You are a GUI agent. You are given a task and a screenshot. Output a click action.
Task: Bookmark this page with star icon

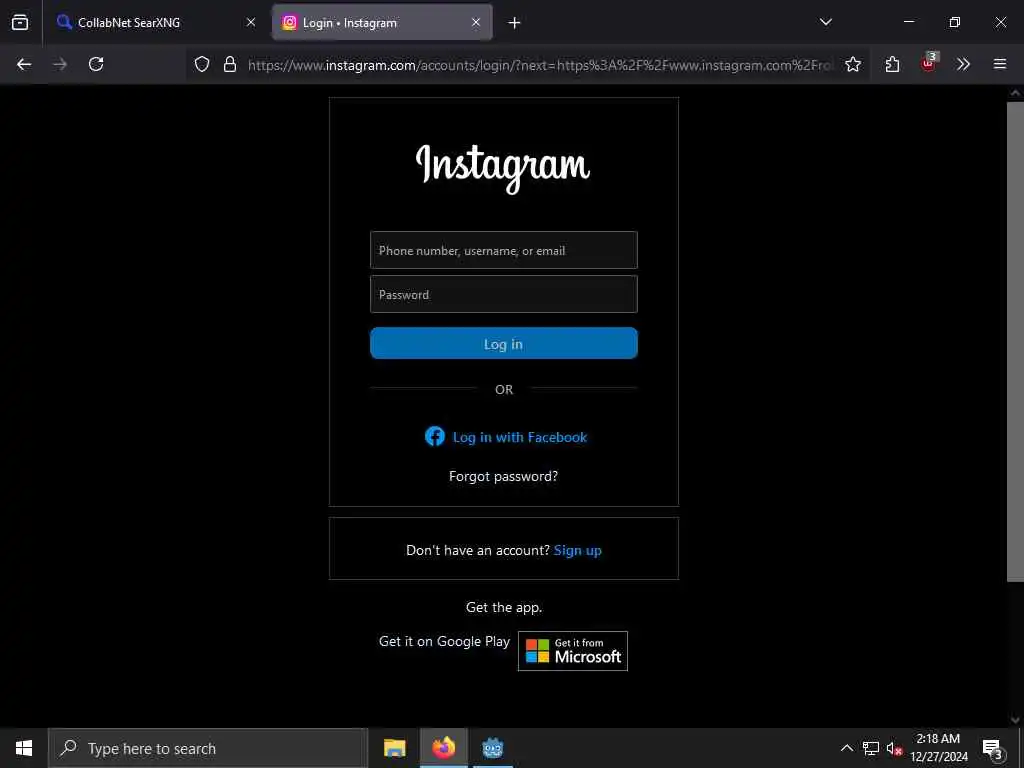853,64
